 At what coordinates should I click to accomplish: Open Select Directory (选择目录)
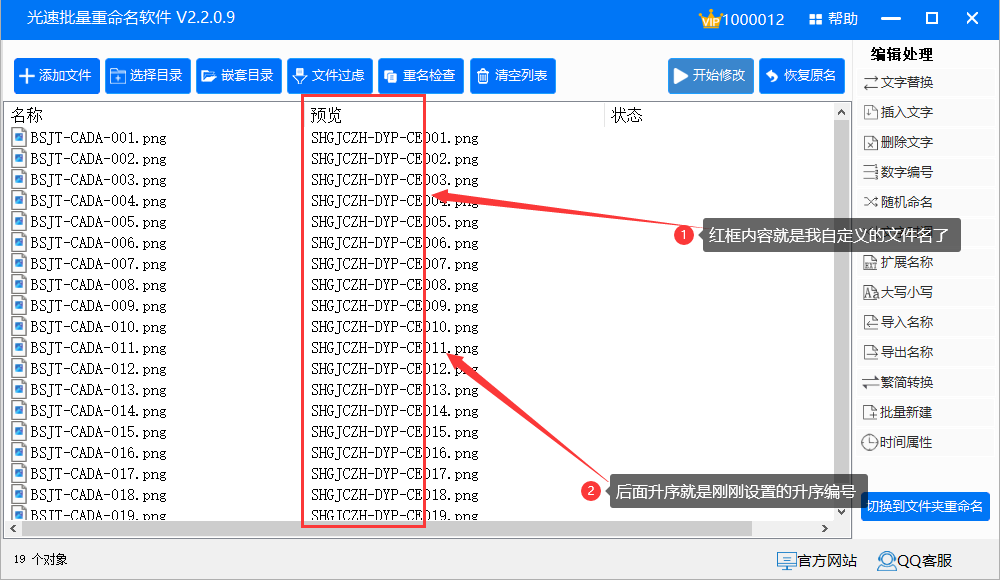point(148,76)
